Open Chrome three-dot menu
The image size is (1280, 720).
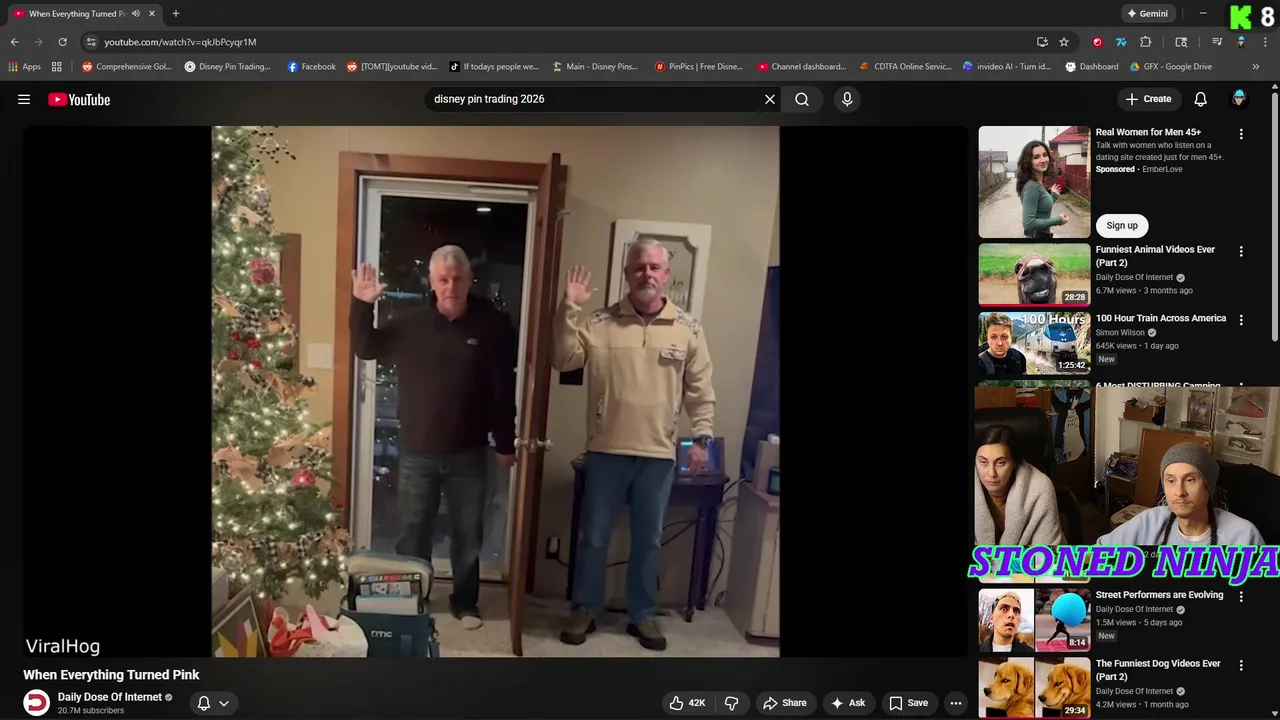pos(1265,42)
